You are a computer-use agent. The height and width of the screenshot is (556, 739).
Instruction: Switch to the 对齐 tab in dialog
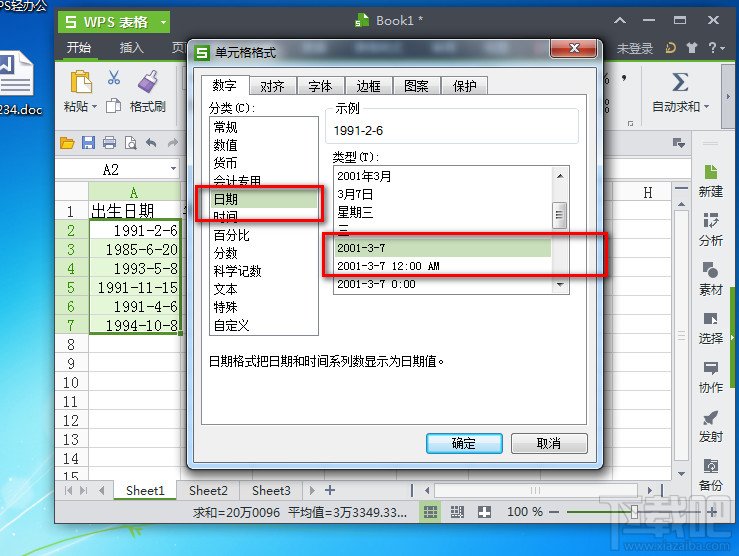[x=267, y=86]
